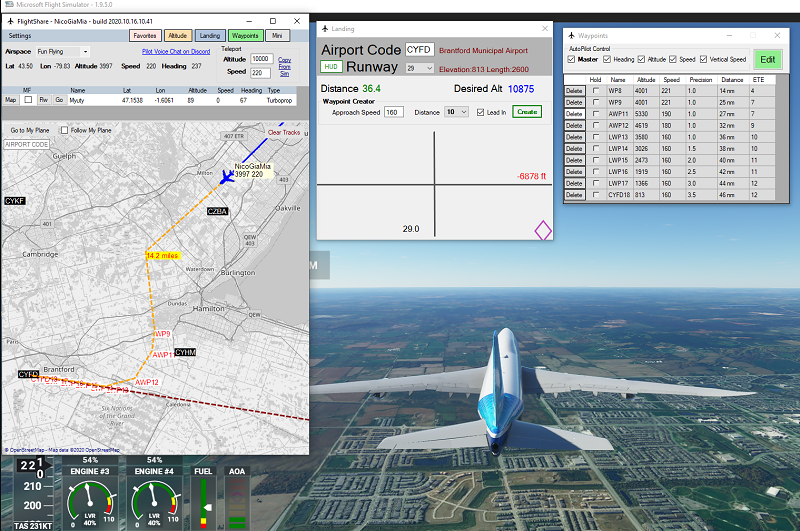The image size is (800, 531).
Task: Open Pilot Voice Chat on Discord link
Action: coord(176,52)
